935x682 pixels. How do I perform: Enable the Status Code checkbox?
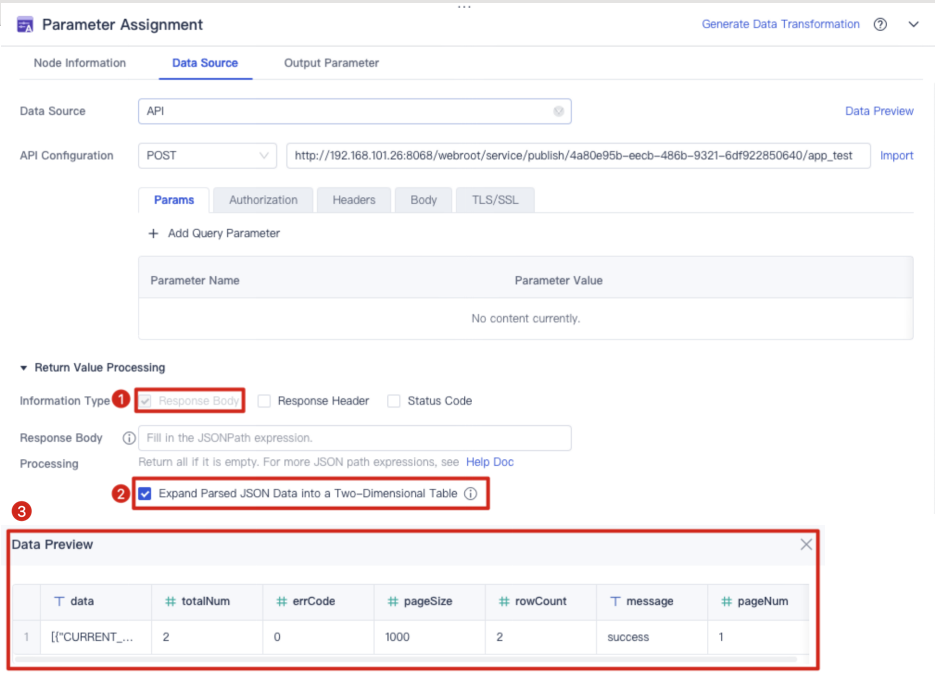coord(394,401)
